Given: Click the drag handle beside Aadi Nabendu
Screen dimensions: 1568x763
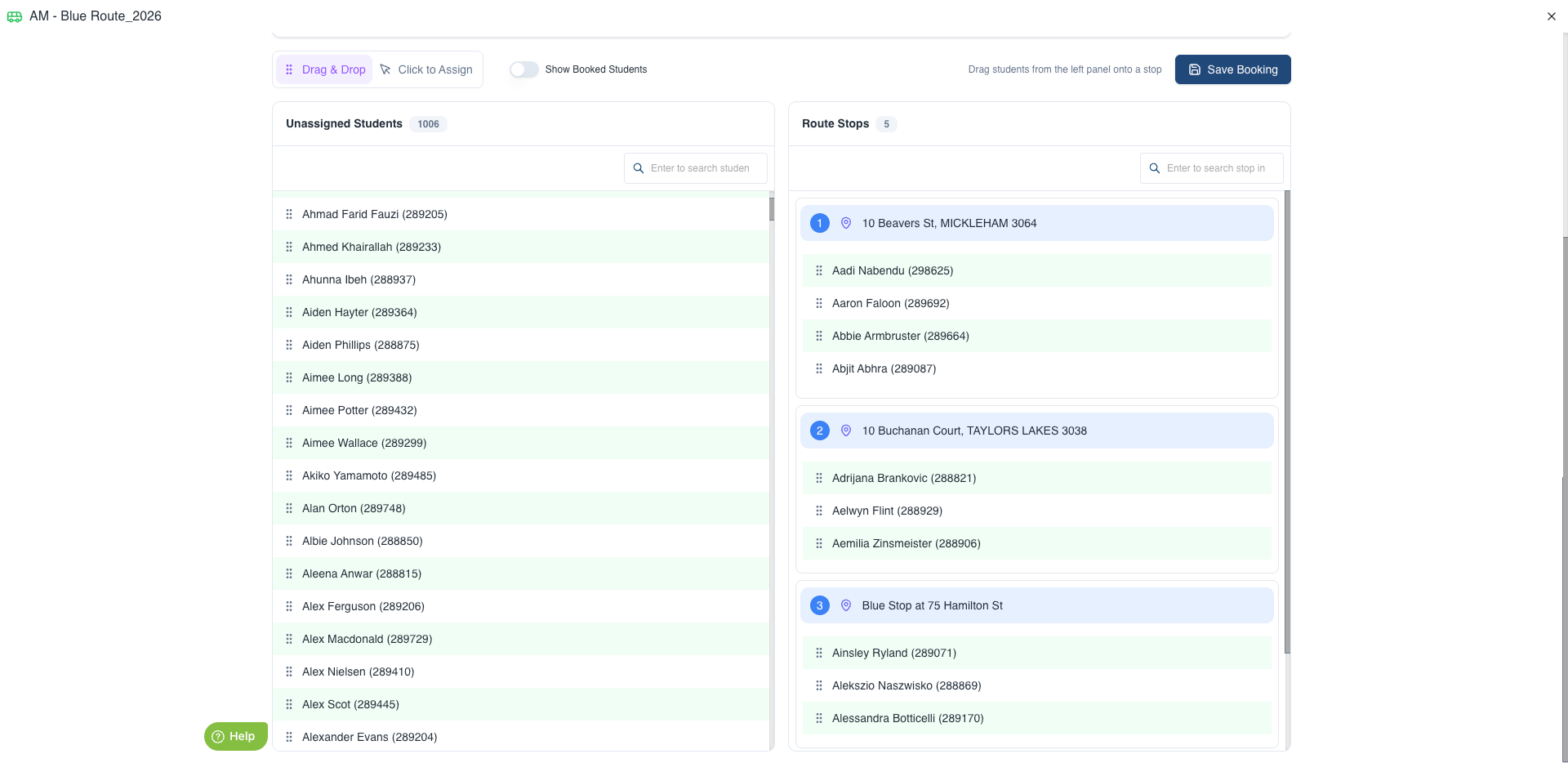Looking at the screenshot, I should (x=819, y=270).
